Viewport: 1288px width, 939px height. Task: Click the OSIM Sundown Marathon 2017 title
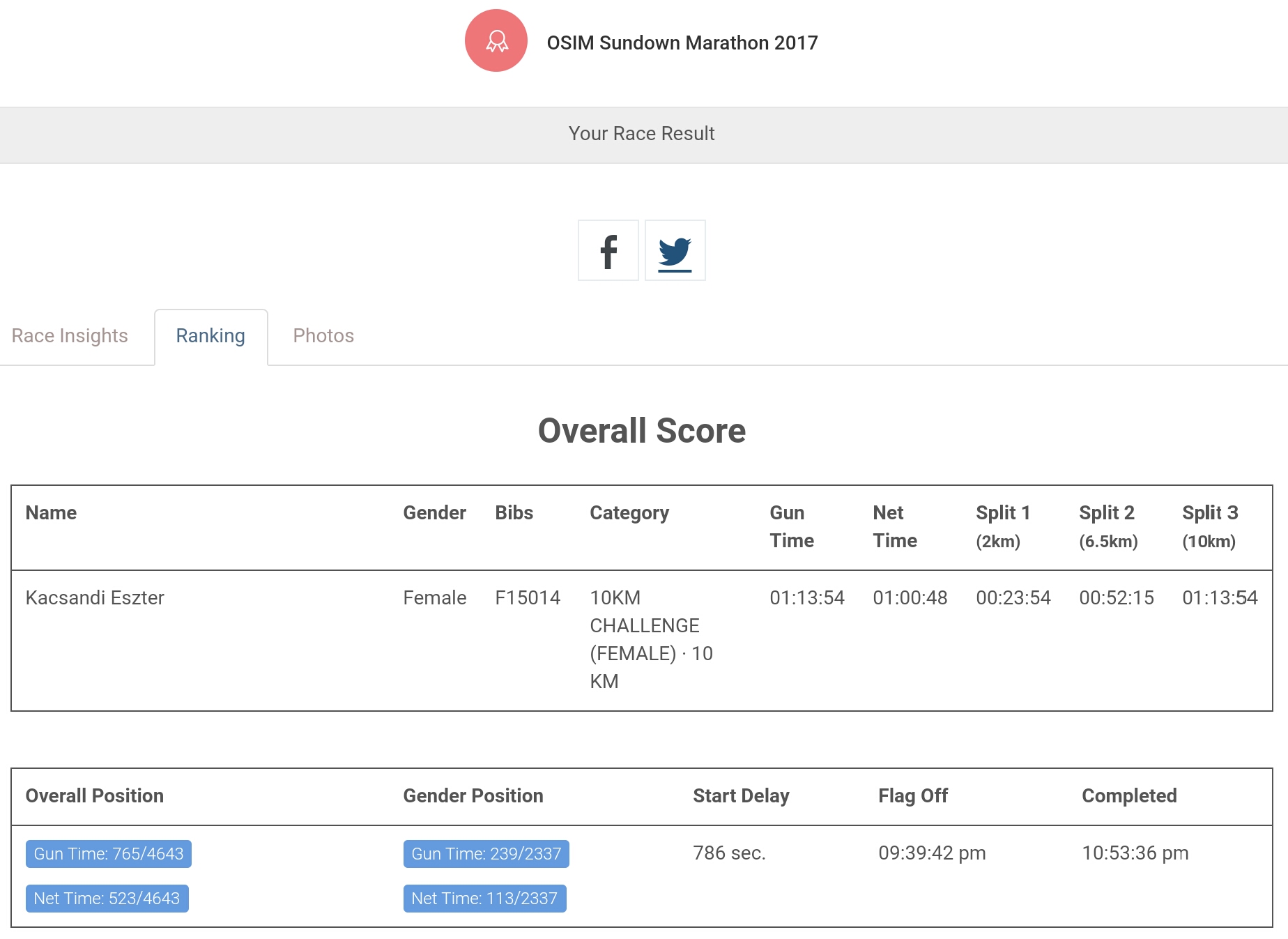click(682, 43)
